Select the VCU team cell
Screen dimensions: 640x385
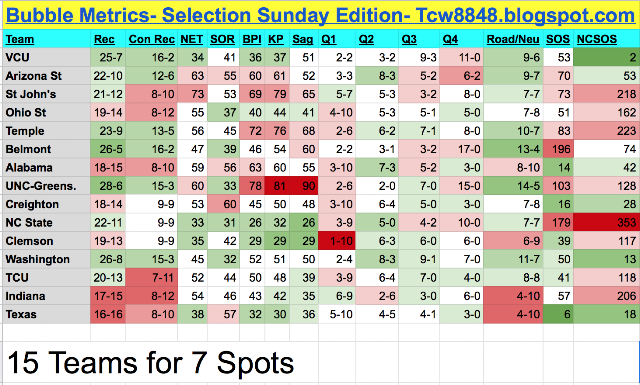click(x=47, y=57)
